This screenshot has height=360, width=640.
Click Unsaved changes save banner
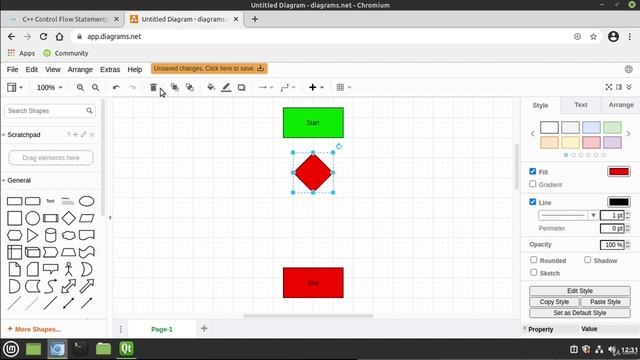pyautogui.click(x=209, y=69)
